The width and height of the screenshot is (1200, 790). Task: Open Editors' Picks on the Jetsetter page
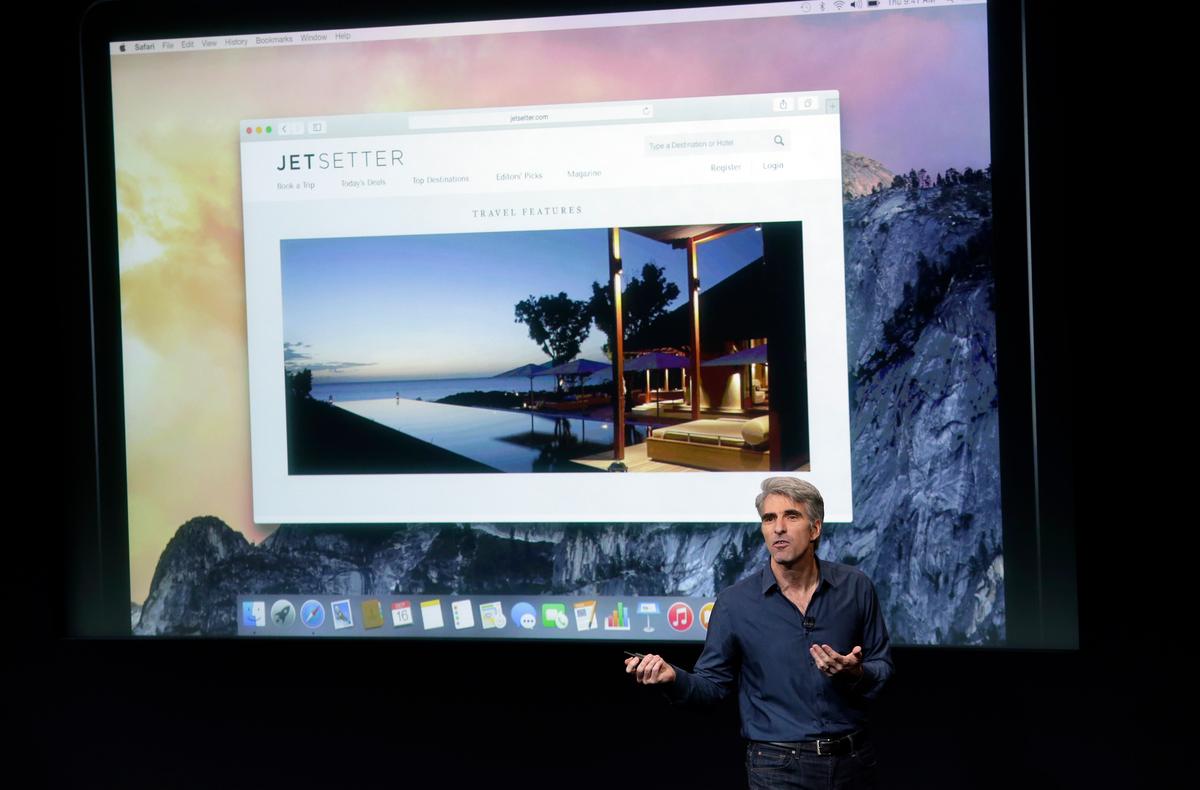coord(519,175)
